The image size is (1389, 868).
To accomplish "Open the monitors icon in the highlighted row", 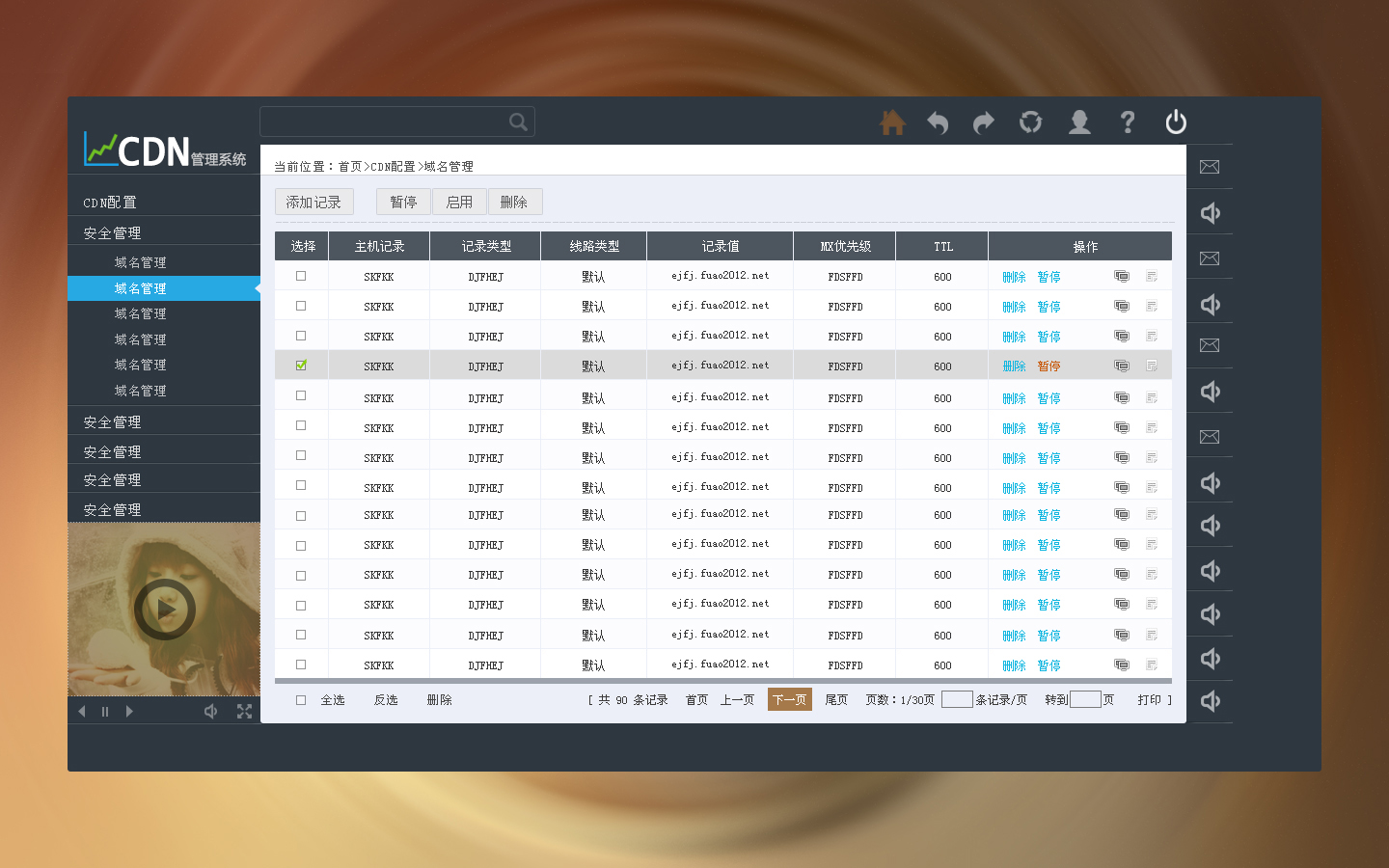I will tap(1121, 366).
